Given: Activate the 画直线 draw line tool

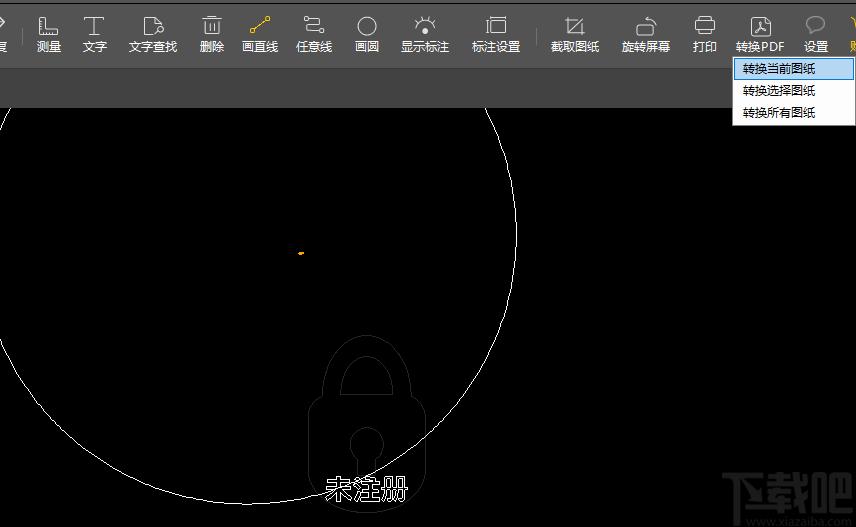Looking at the screenshot, I should tap(260, 34).
